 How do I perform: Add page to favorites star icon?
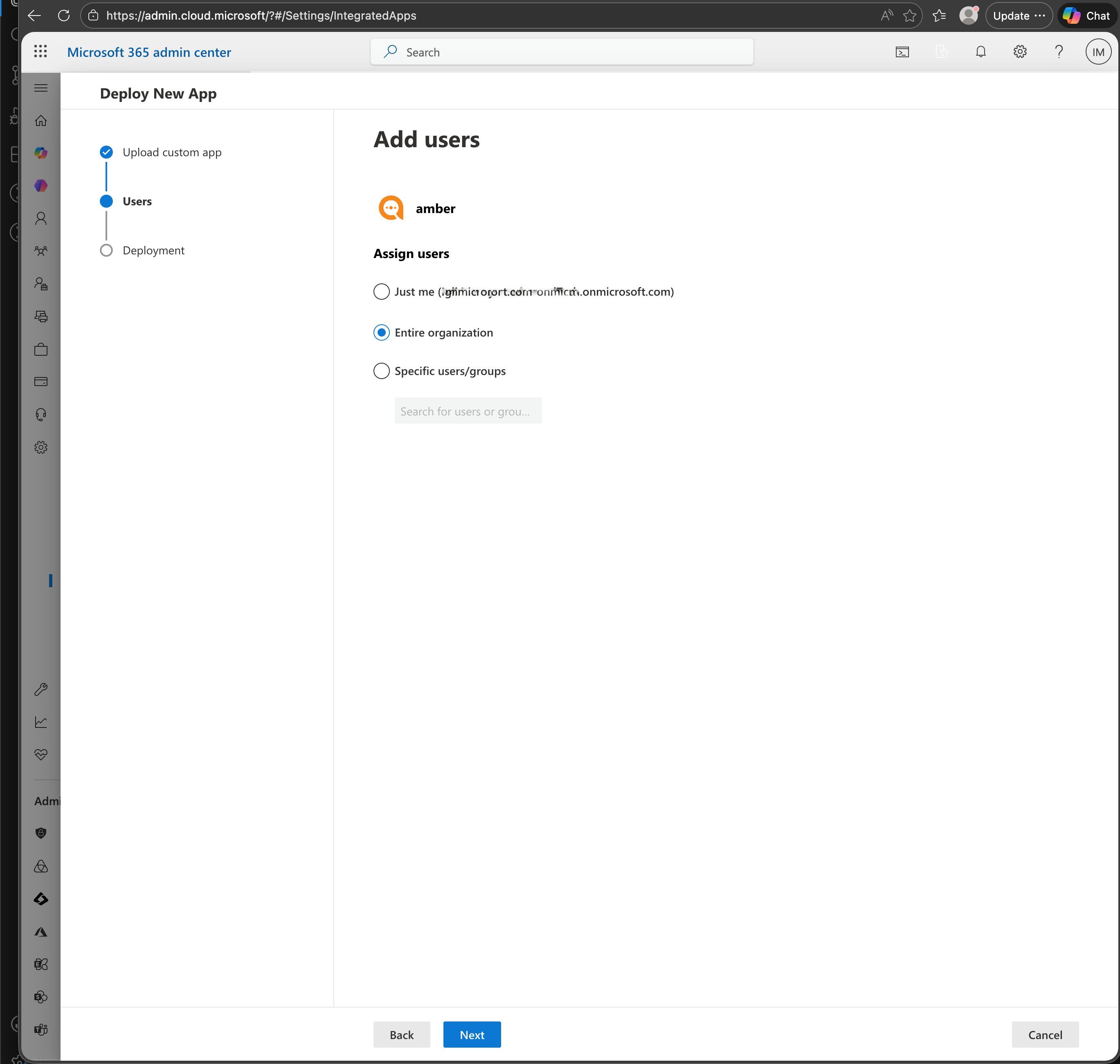pos(909,16)
